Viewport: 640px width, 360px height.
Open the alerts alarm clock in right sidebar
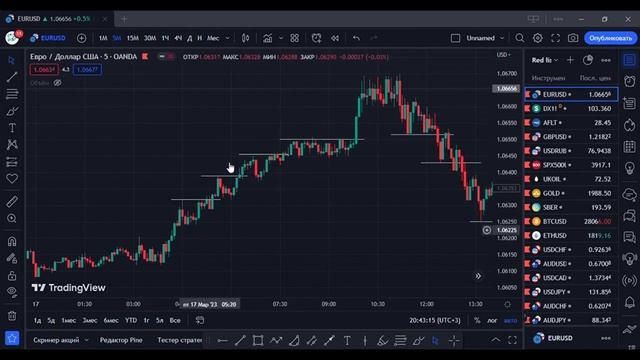coord(630,81)
